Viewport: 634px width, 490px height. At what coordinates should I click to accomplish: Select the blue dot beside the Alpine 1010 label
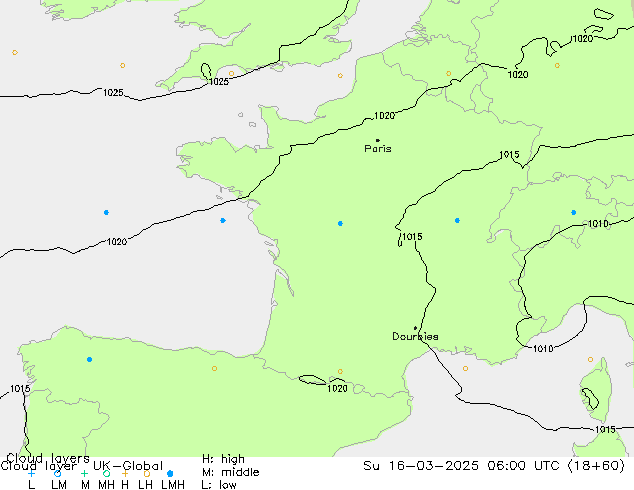tap(573, 212)
